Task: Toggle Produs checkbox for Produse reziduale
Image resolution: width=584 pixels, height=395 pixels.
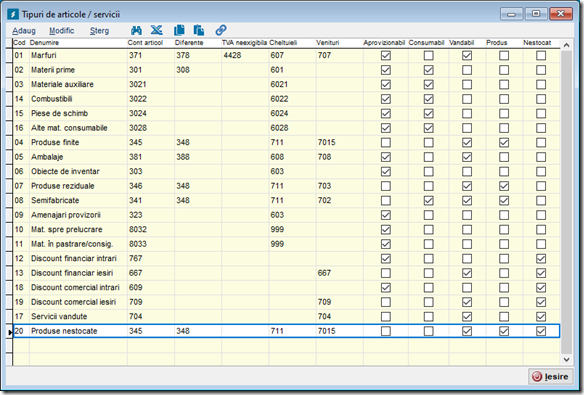Action: (x=504, y=186)
